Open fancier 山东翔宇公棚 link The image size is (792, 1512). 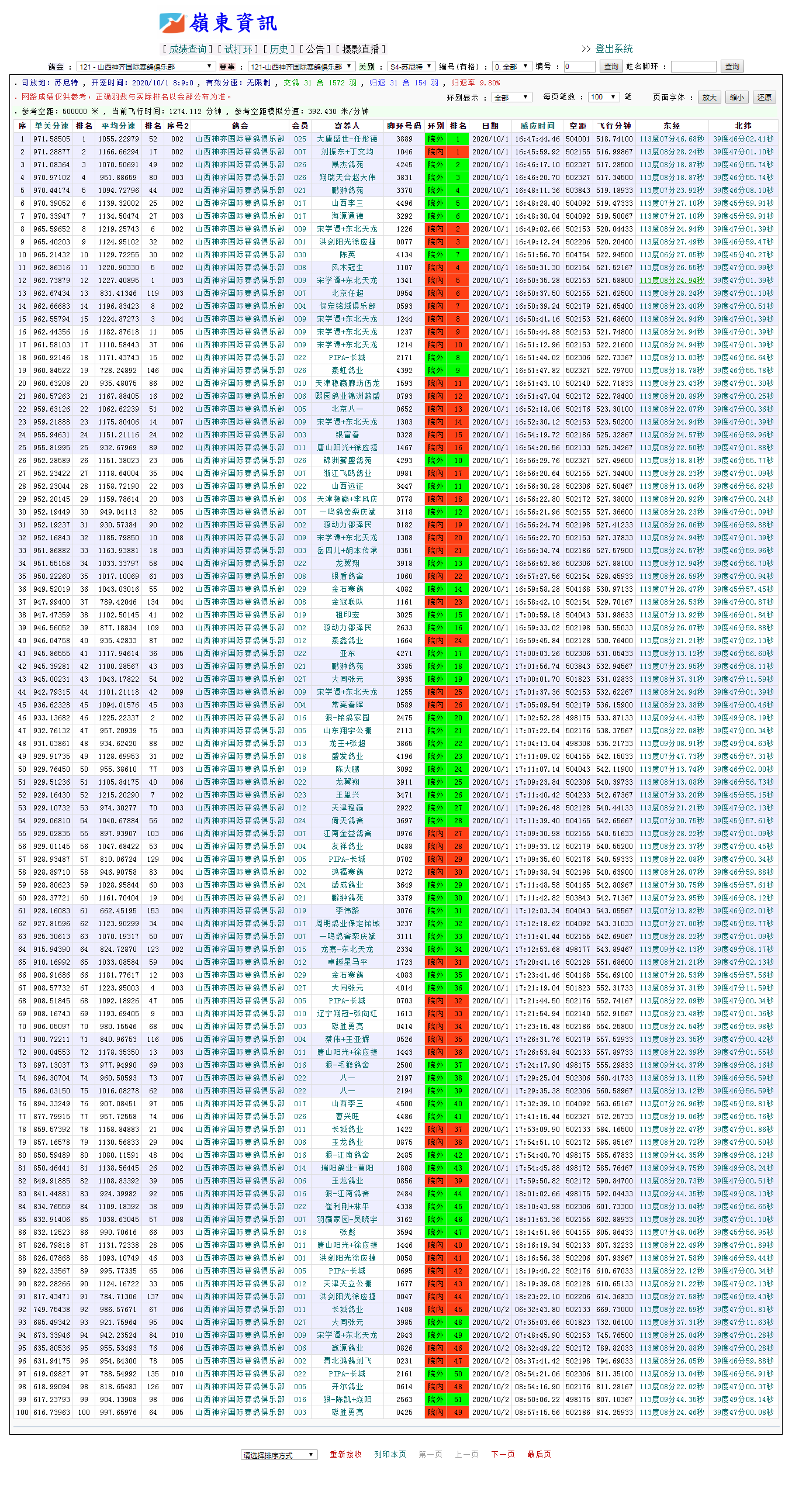(347, 731)
